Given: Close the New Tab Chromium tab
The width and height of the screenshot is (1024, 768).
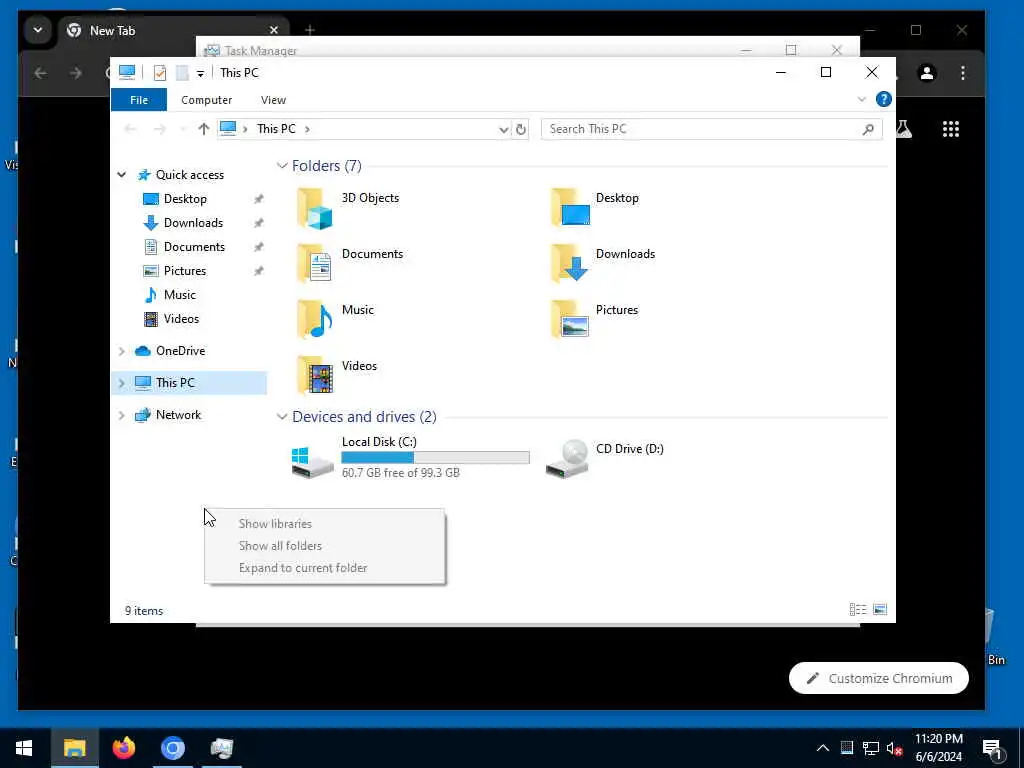Looking at the screenshot, I should tap(274, 30).
